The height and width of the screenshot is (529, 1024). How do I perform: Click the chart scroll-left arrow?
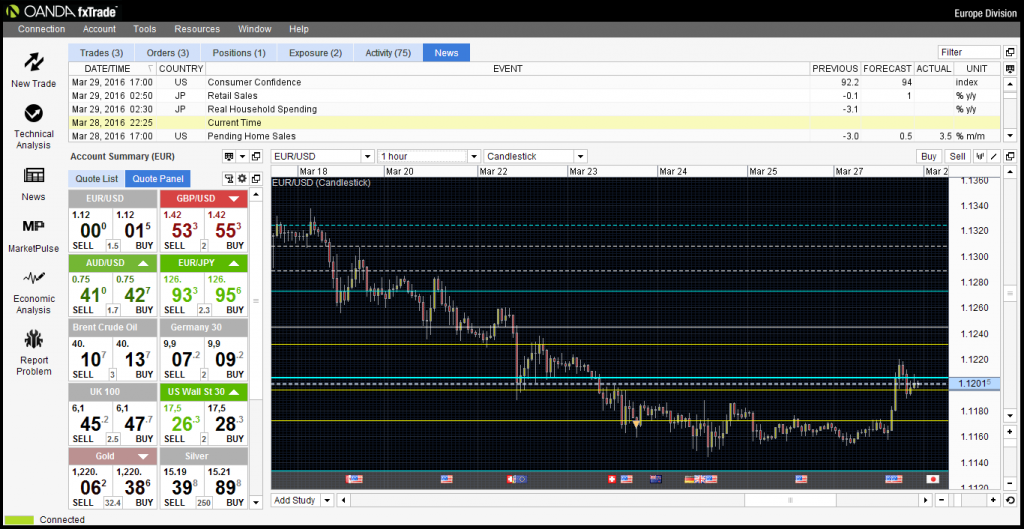tap(344, 500)
